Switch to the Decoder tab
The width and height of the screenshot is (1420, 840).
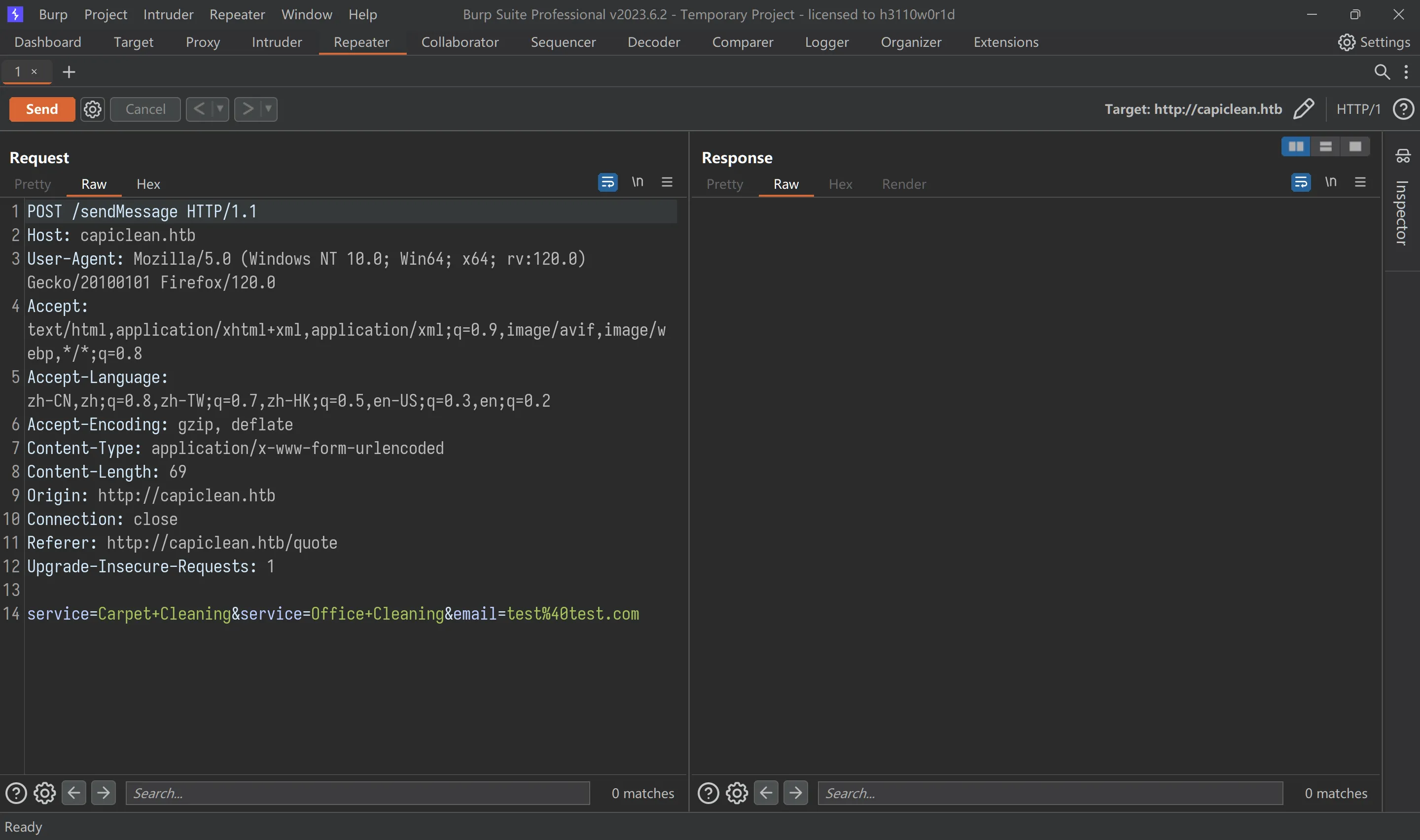[x=654, y=42]
